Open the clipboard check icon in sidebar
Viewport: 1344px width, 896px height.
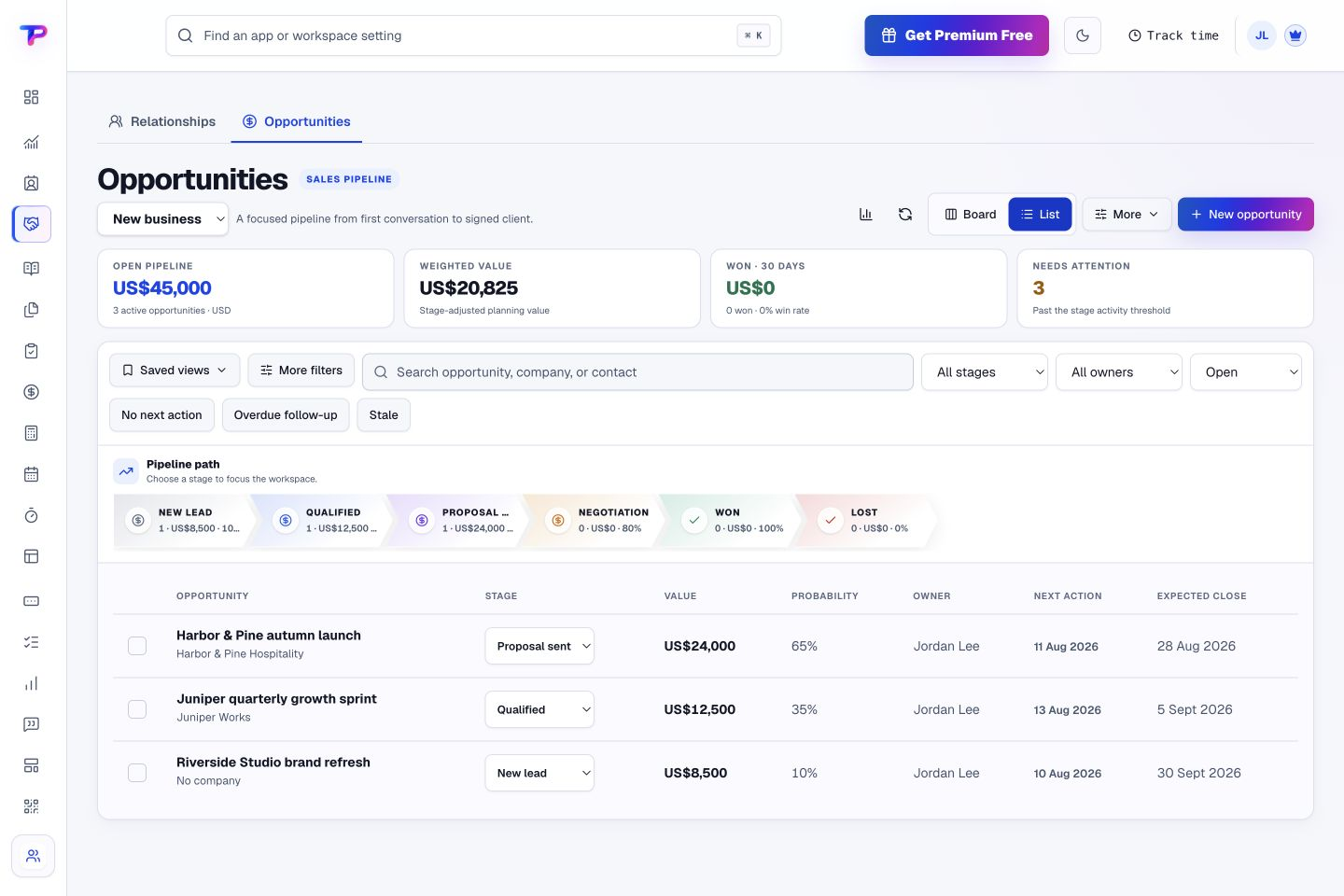pyautogui.click(x=31, y=351)
